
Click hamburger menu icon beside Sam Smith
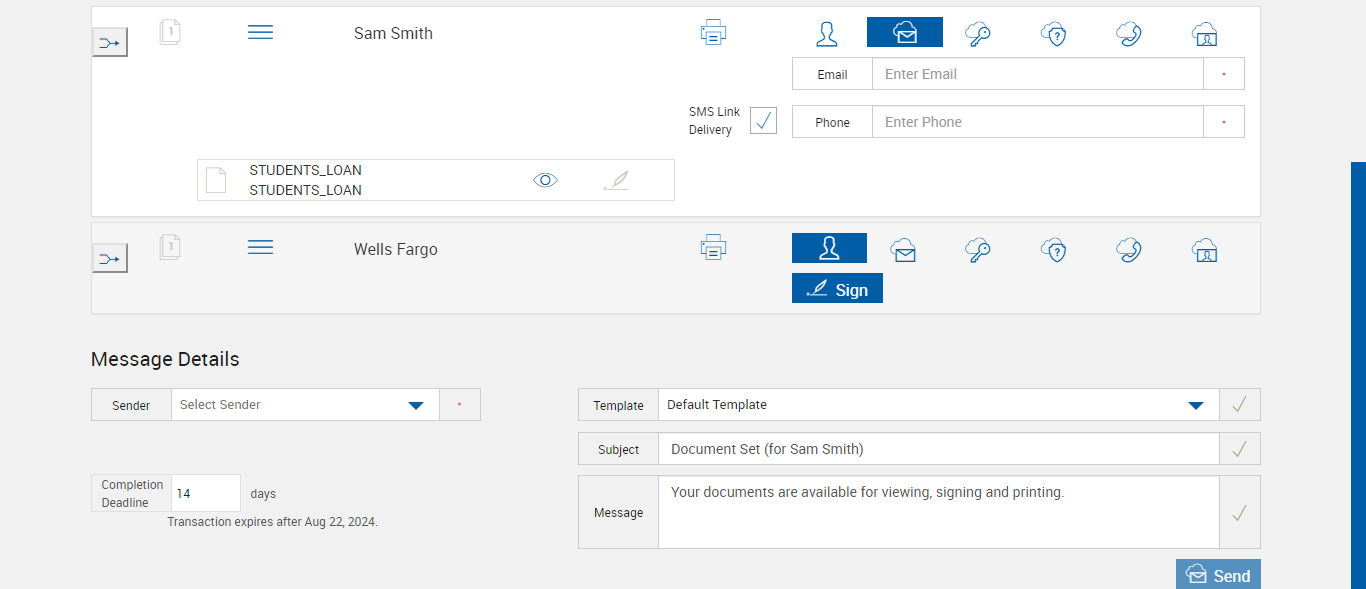pyautogui.click(x=260, y=33)
